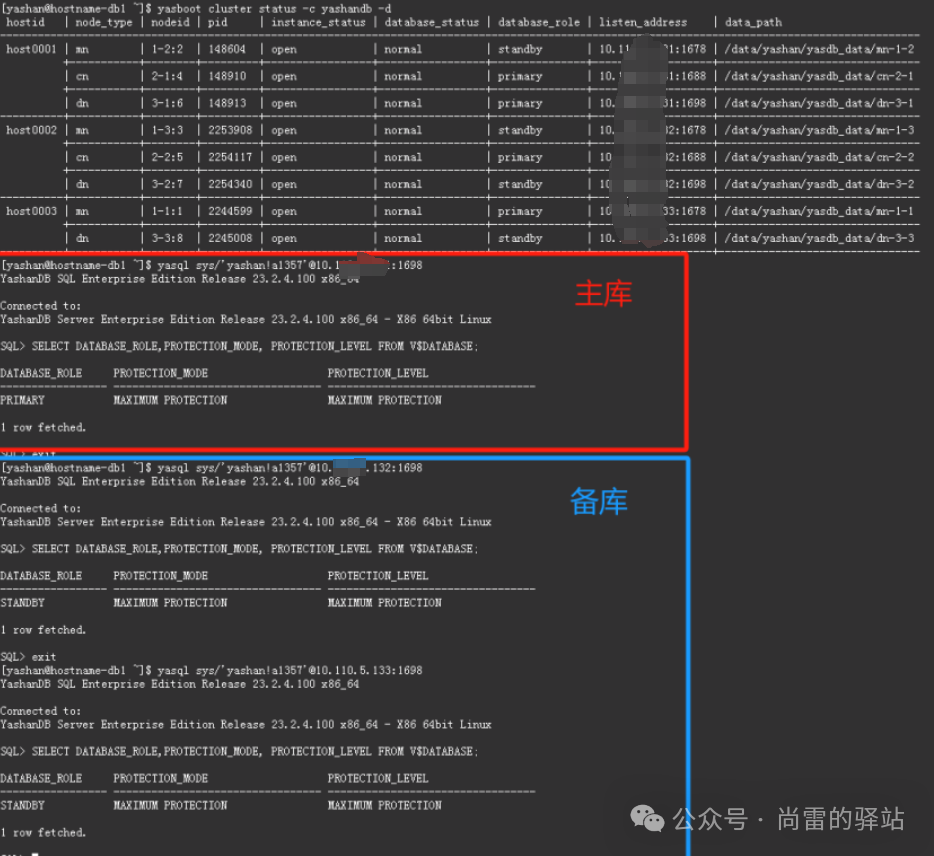Click node_type 'cn' in the nodeid 2-2:5 row

tap(82, 157)
